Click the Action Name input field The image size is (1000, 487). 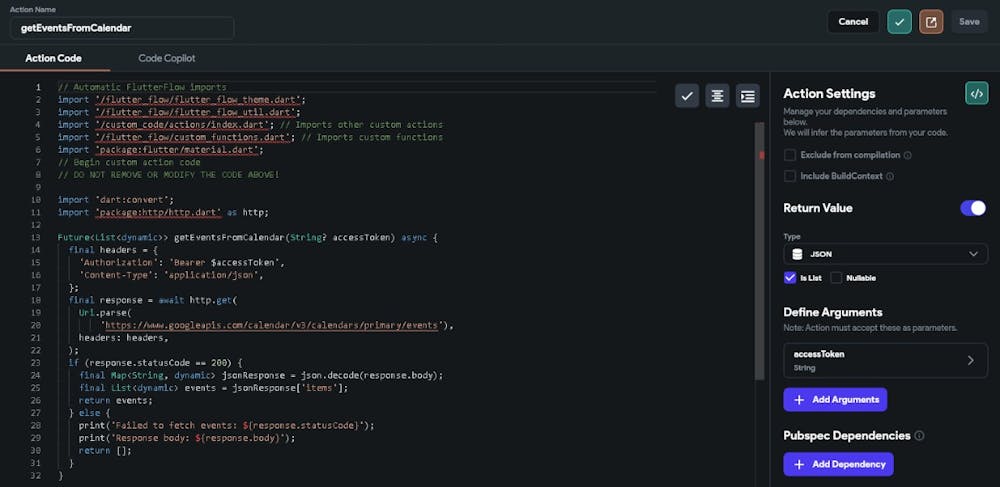tap(122, 28)
